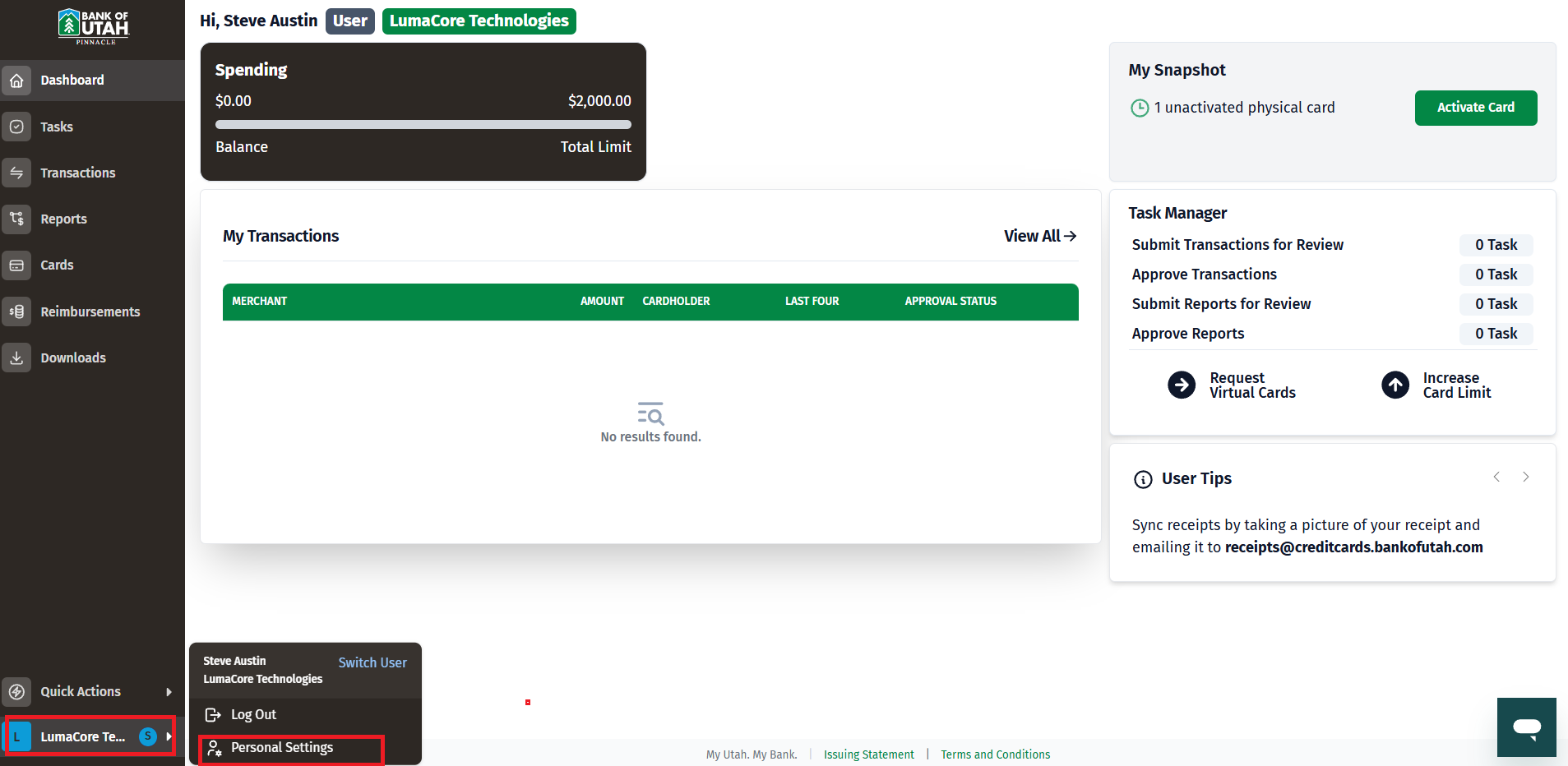Click the Tasks checkmark icon
Image resolution: width=1568 pixels, height=766 pixels.
pos(16,127)
